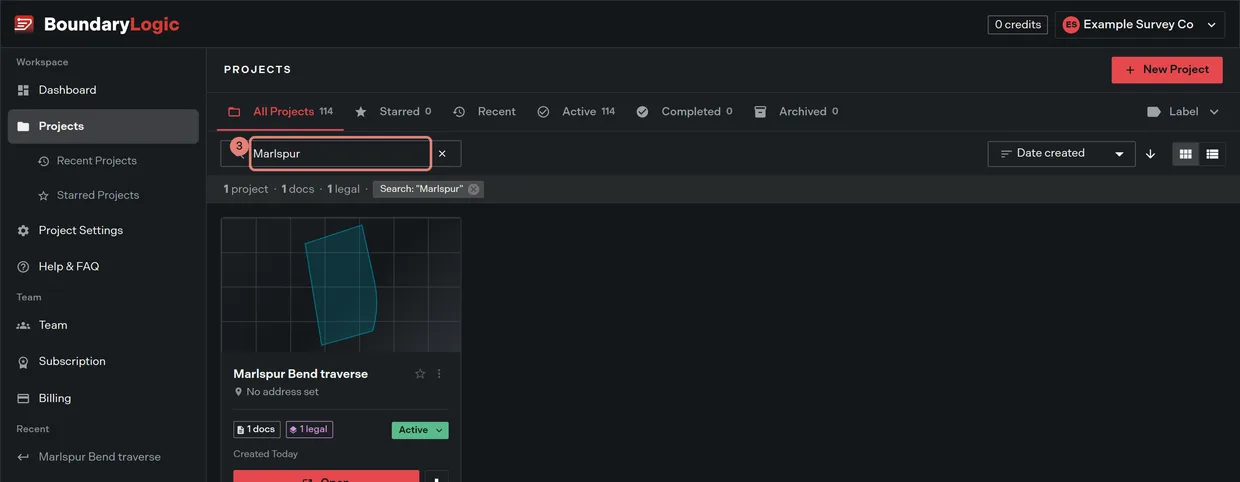Click the Projects folder icon in sidebar
Viewport: 1240px width, 482px height.
click(x=24, y=126)
